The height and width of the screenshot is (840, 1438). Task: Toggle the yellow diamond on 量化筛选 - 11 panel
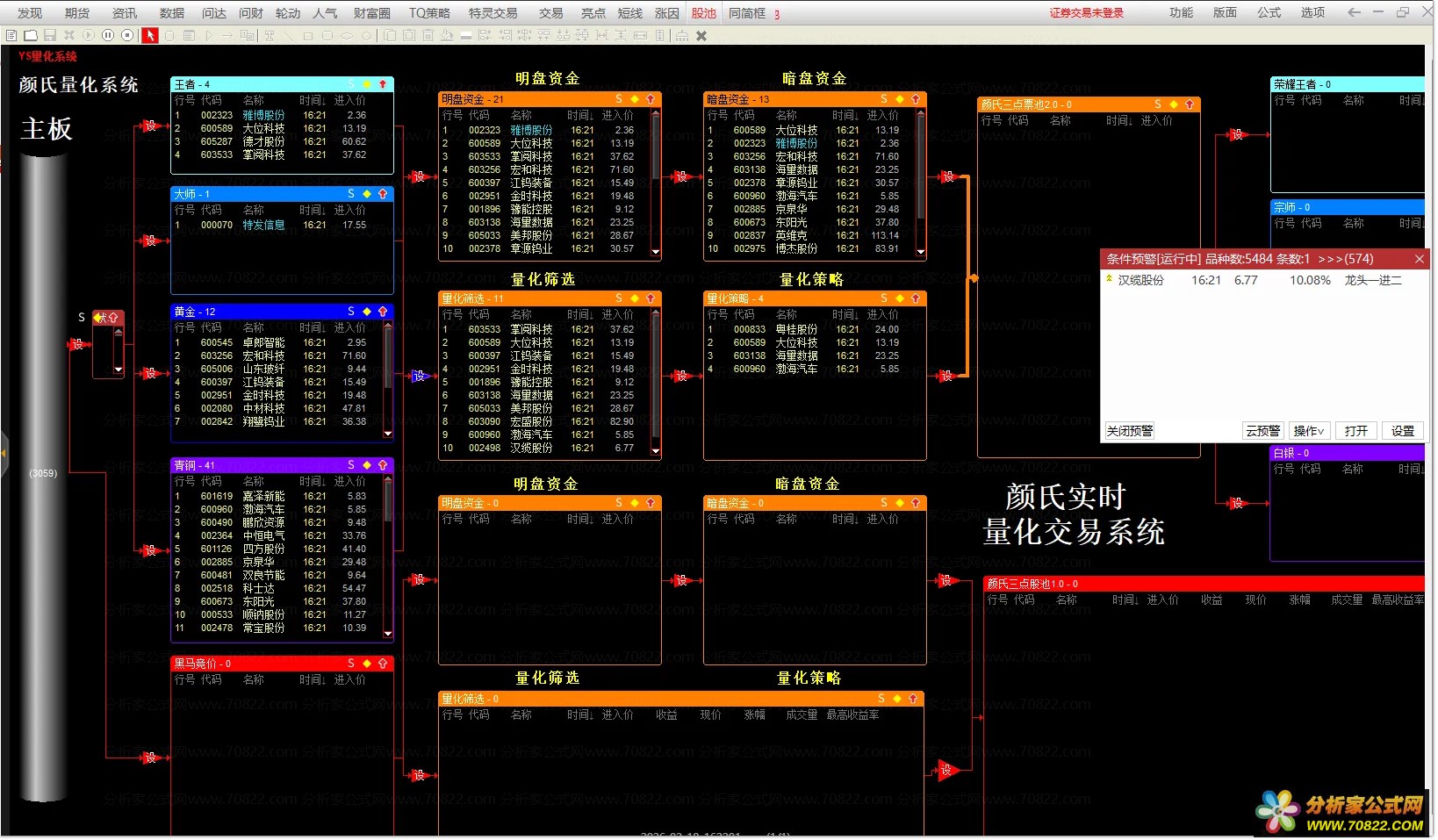point(635,299)
